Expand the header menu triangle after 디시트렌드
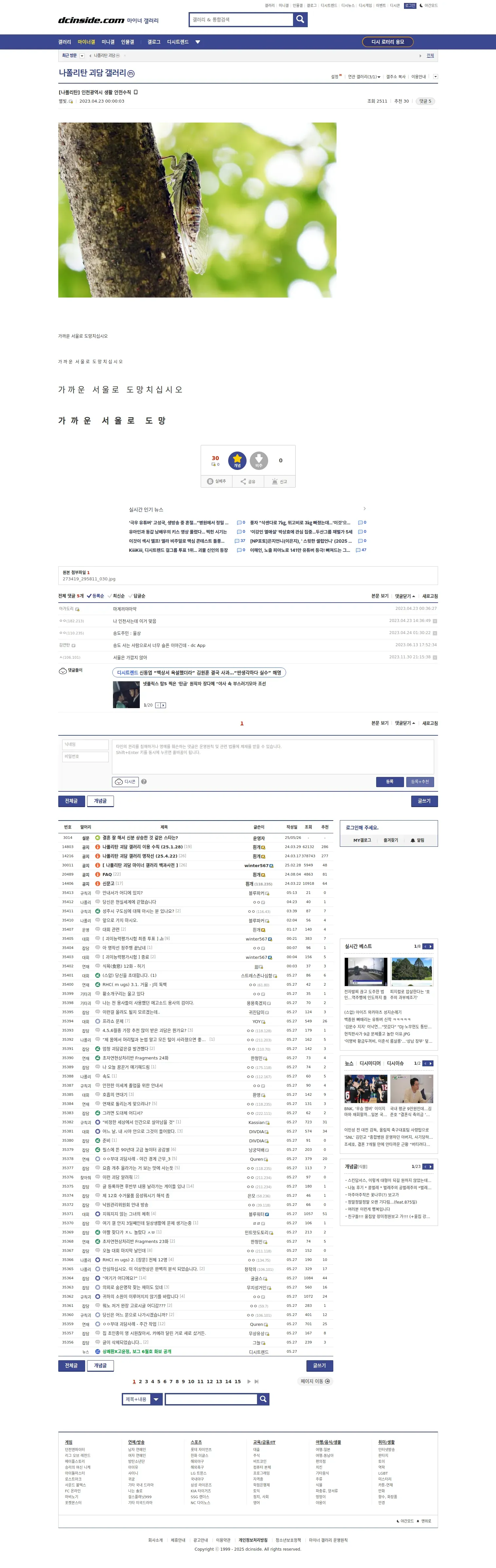496x1568 pixels. pyautogui.click(x=197, y=42)
